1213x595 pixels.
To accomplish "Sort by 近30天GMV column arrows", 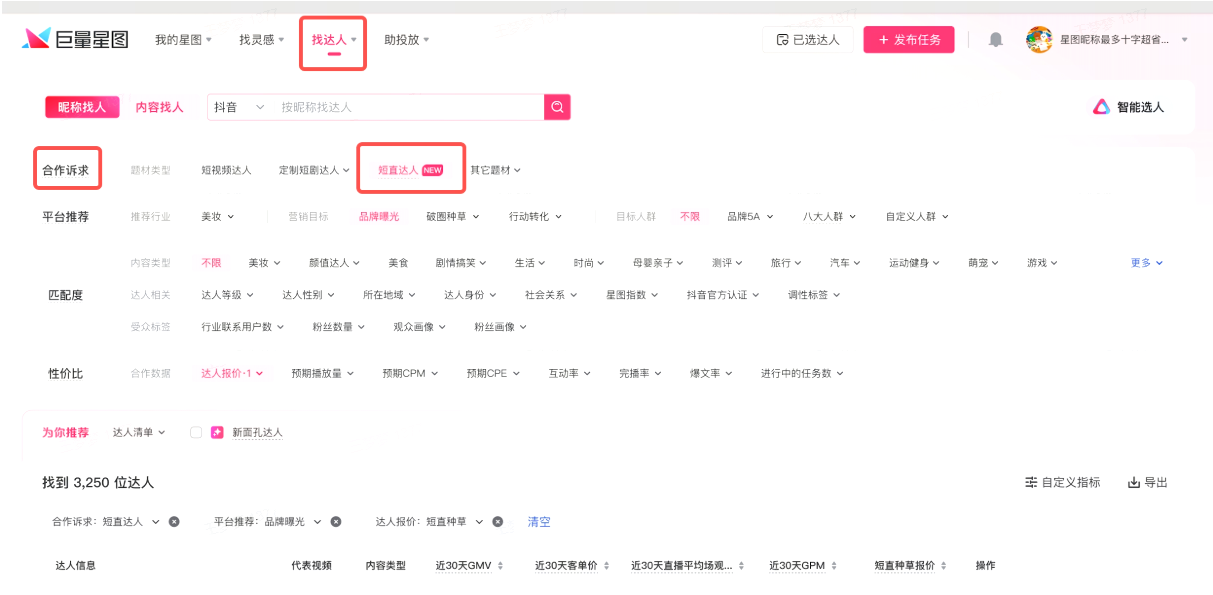I will (500, 566).
